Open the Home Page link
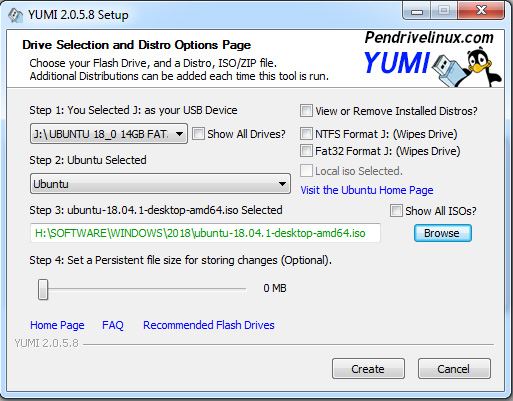This screenshot has width=513, height=401. pyautogui.click(x=57, y=325)
